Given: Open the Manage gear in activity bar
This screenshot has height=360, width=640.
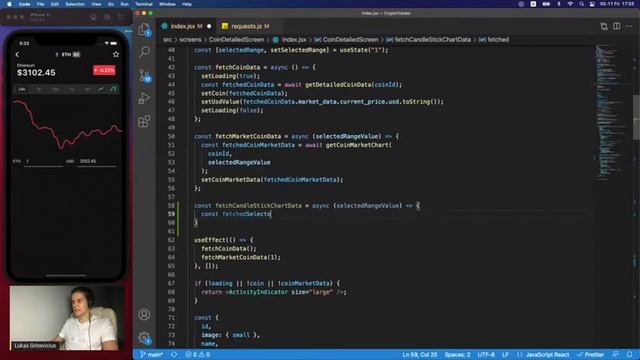Looking at the screenshot, I should point(144,338).
